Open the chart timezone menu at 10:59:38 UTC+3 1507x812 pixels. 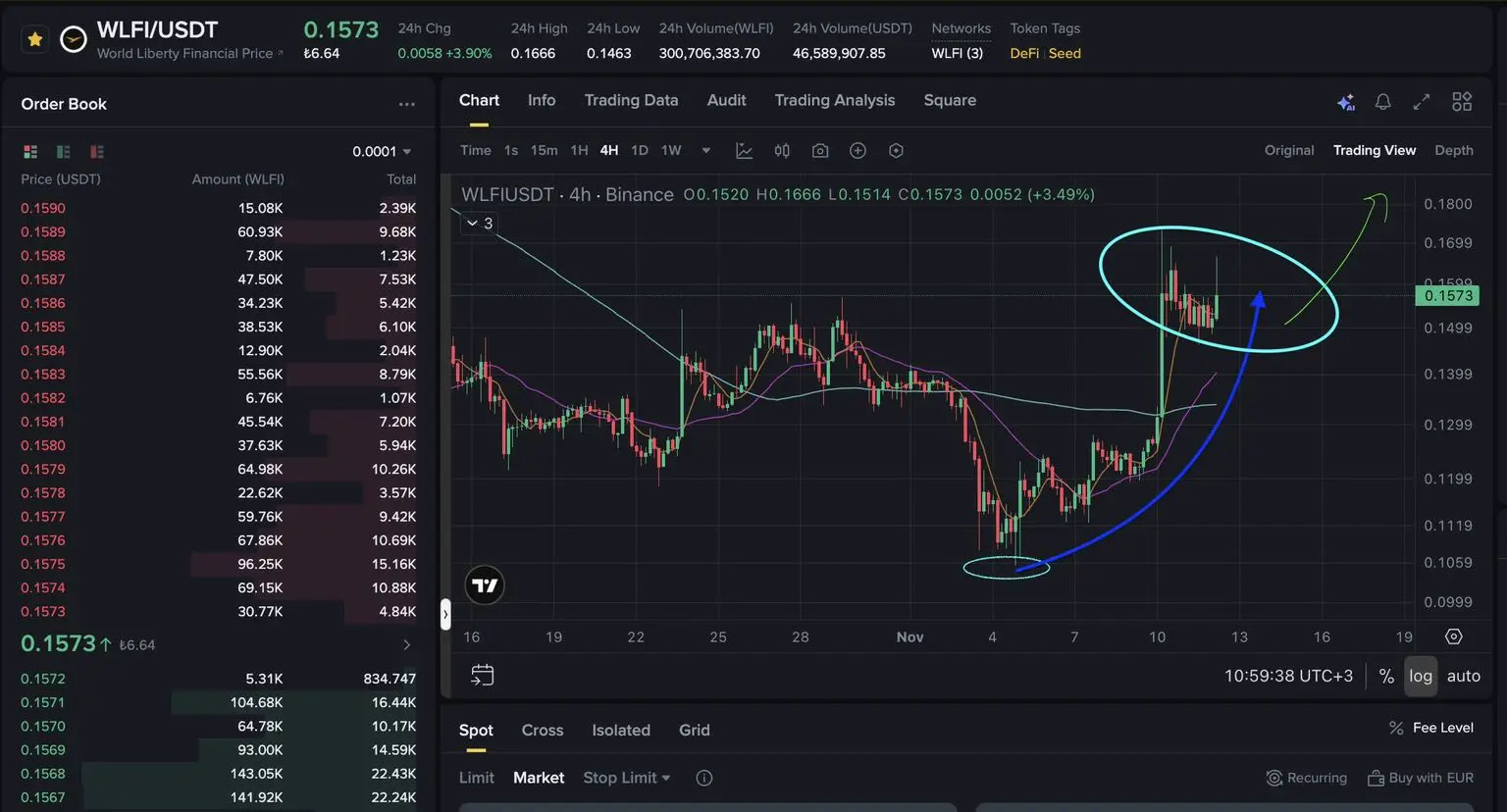[x=1288, y=676]
